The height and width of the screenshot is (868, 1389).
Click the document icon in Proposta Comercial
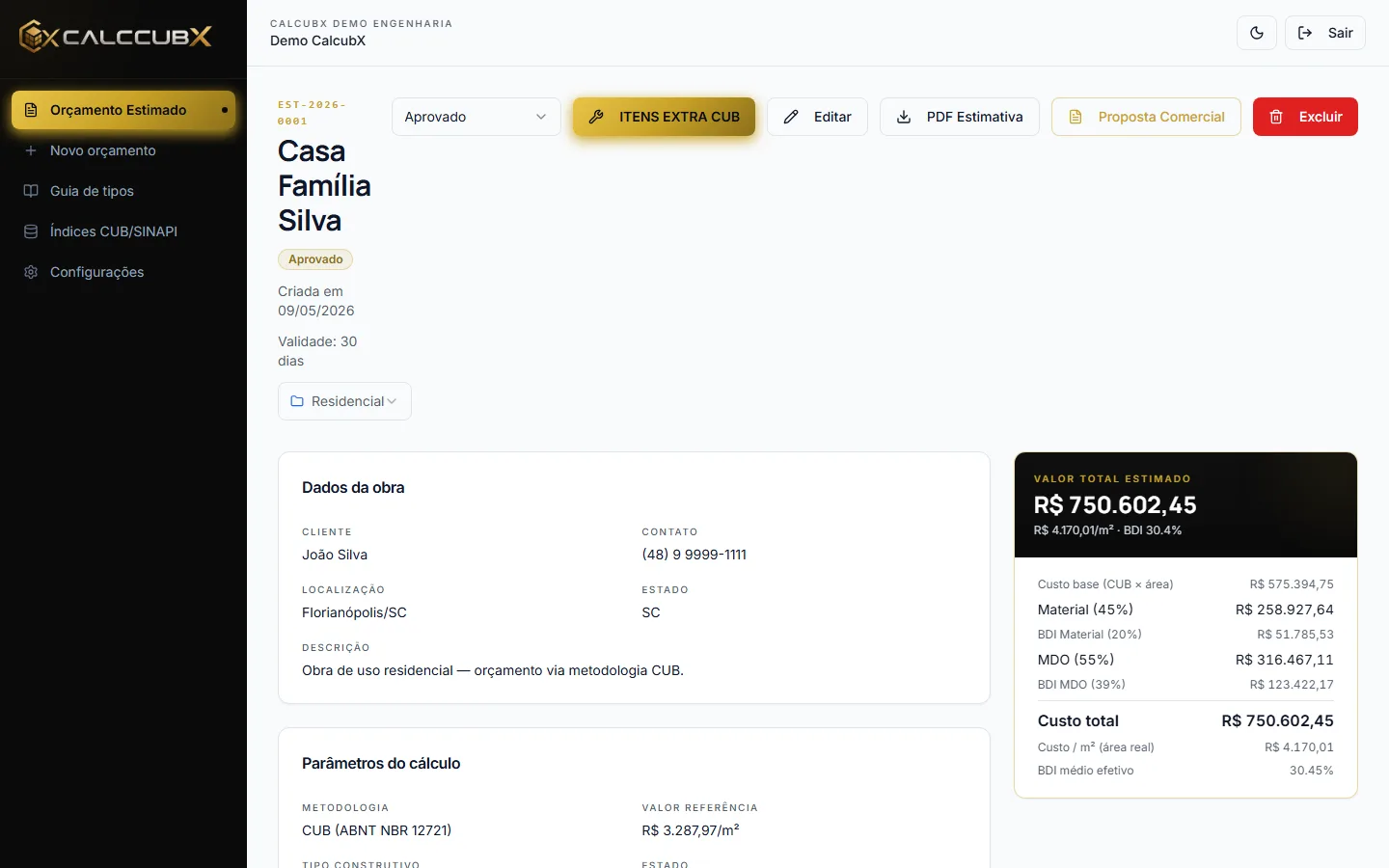[x=1076, y=117]
